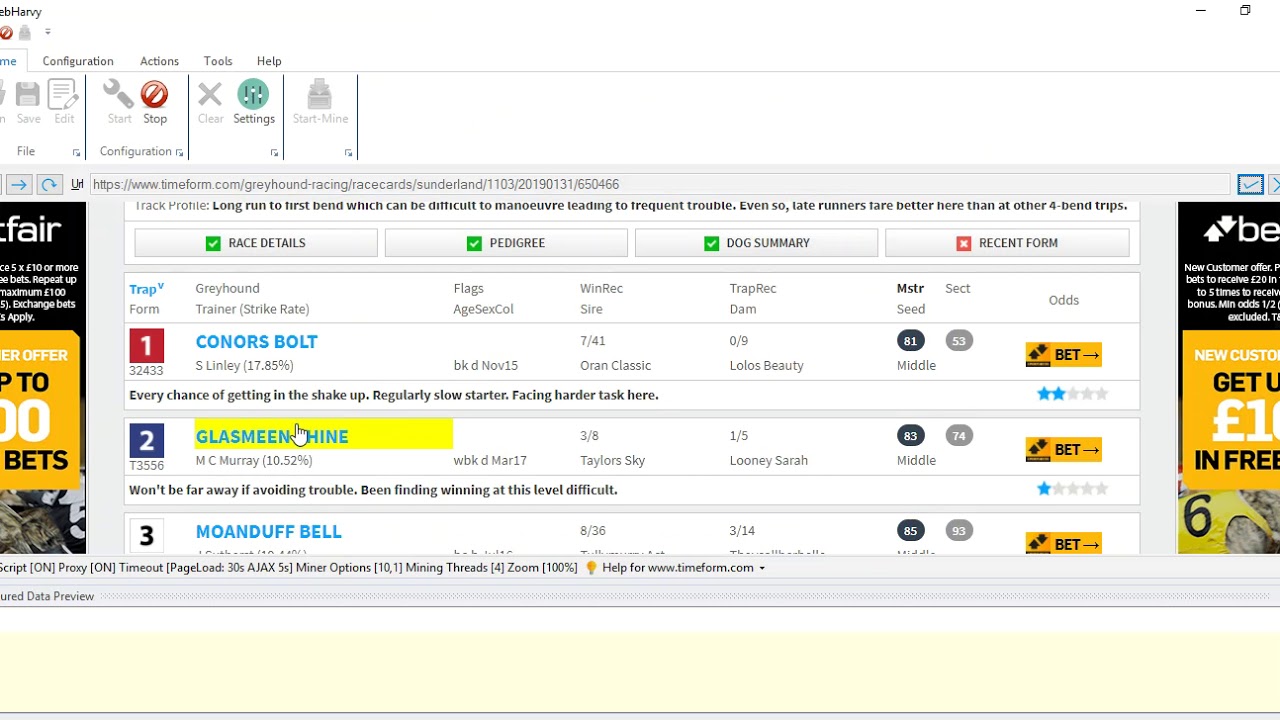This screenshot has width=1280, height=720.
Task: Click the Sect 53 rating badge
Action: pyautogui.click(x=958, y=341)
